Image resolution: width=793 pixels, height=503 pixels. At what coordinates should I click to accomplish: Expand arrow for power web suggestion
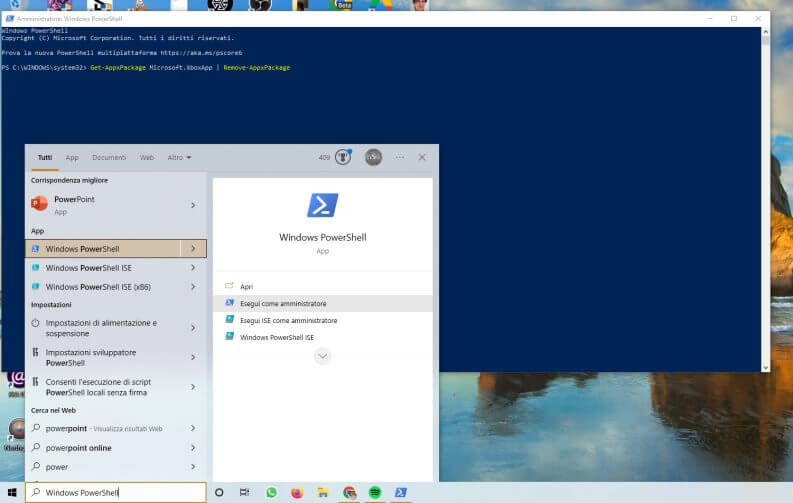point(193,467)
